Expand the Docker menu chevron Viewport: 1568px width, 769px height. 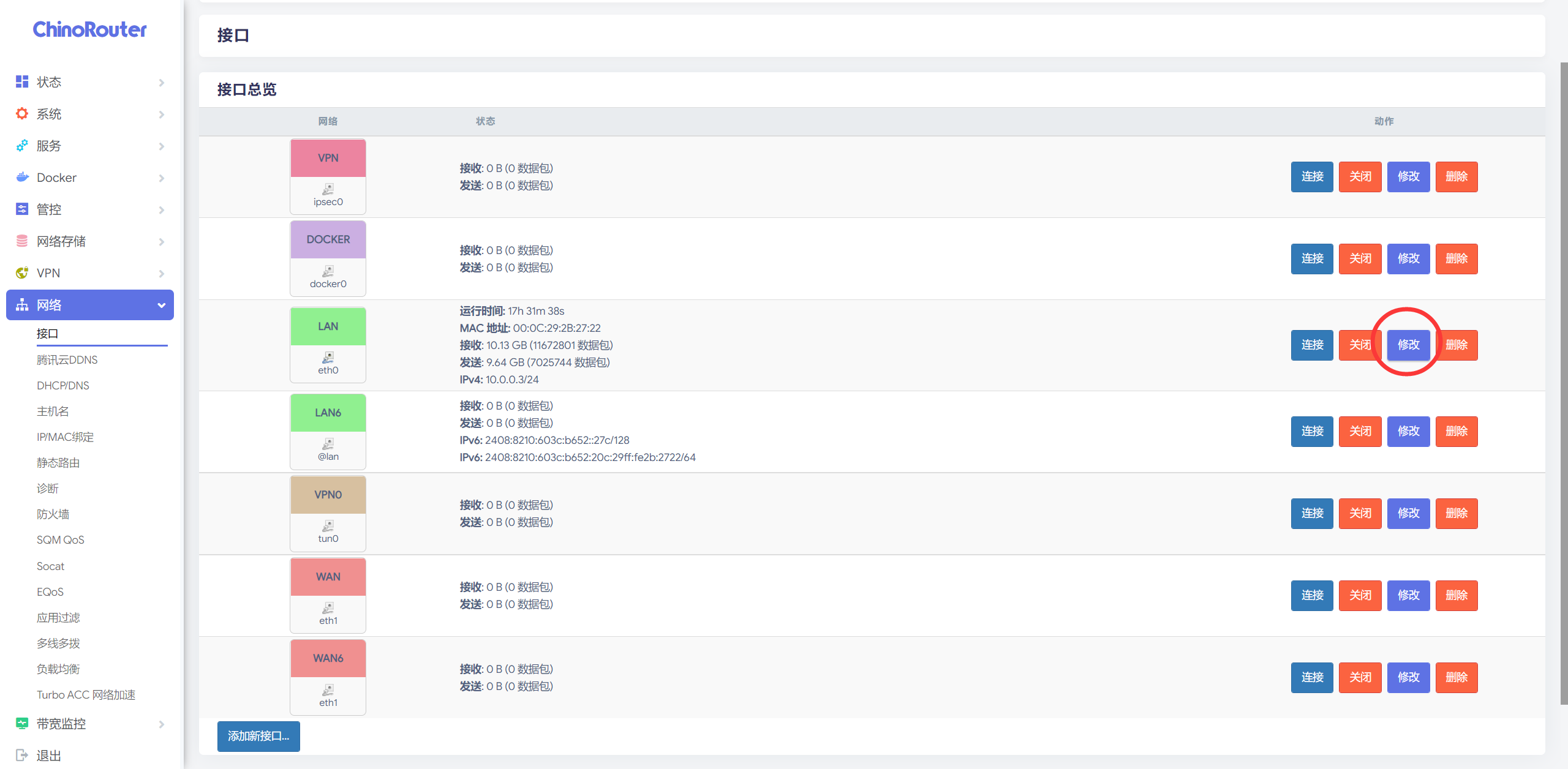(x=162, y=178)
